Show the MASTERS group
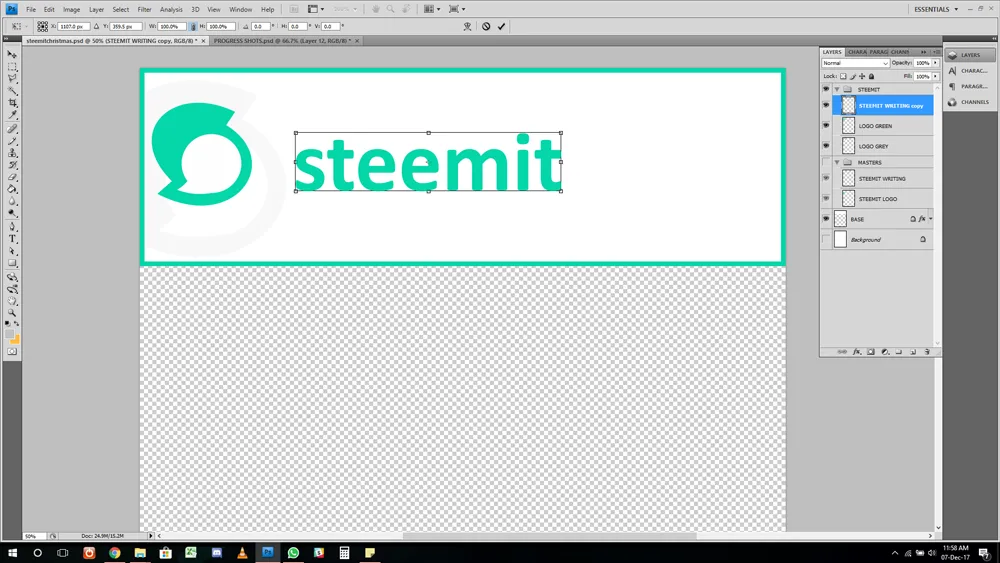The width and height of the screenshot is (1000, 563). (x=826, y=163)
